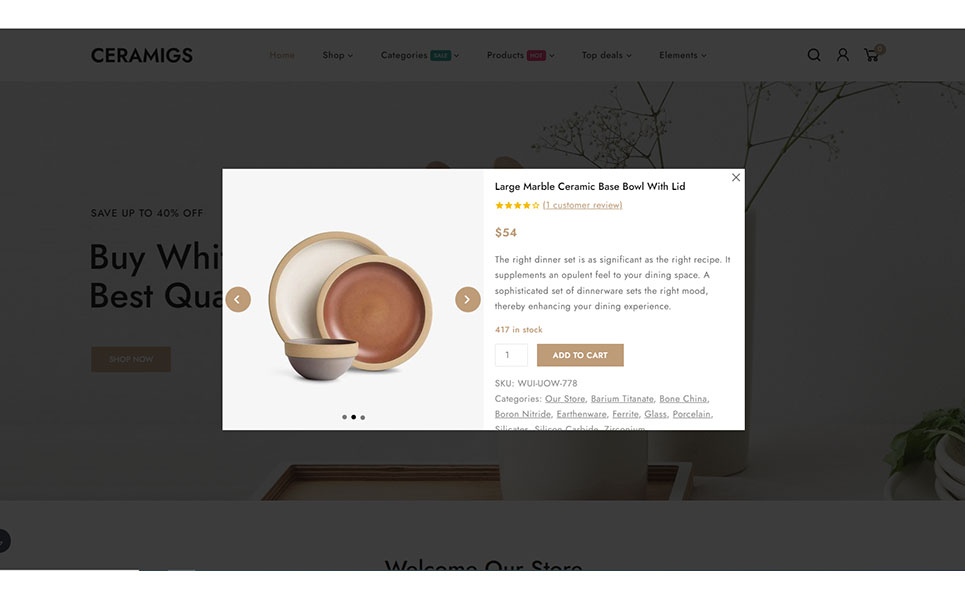Go to the Home menu item
The image size is (965, 600).
pos(282,55)
